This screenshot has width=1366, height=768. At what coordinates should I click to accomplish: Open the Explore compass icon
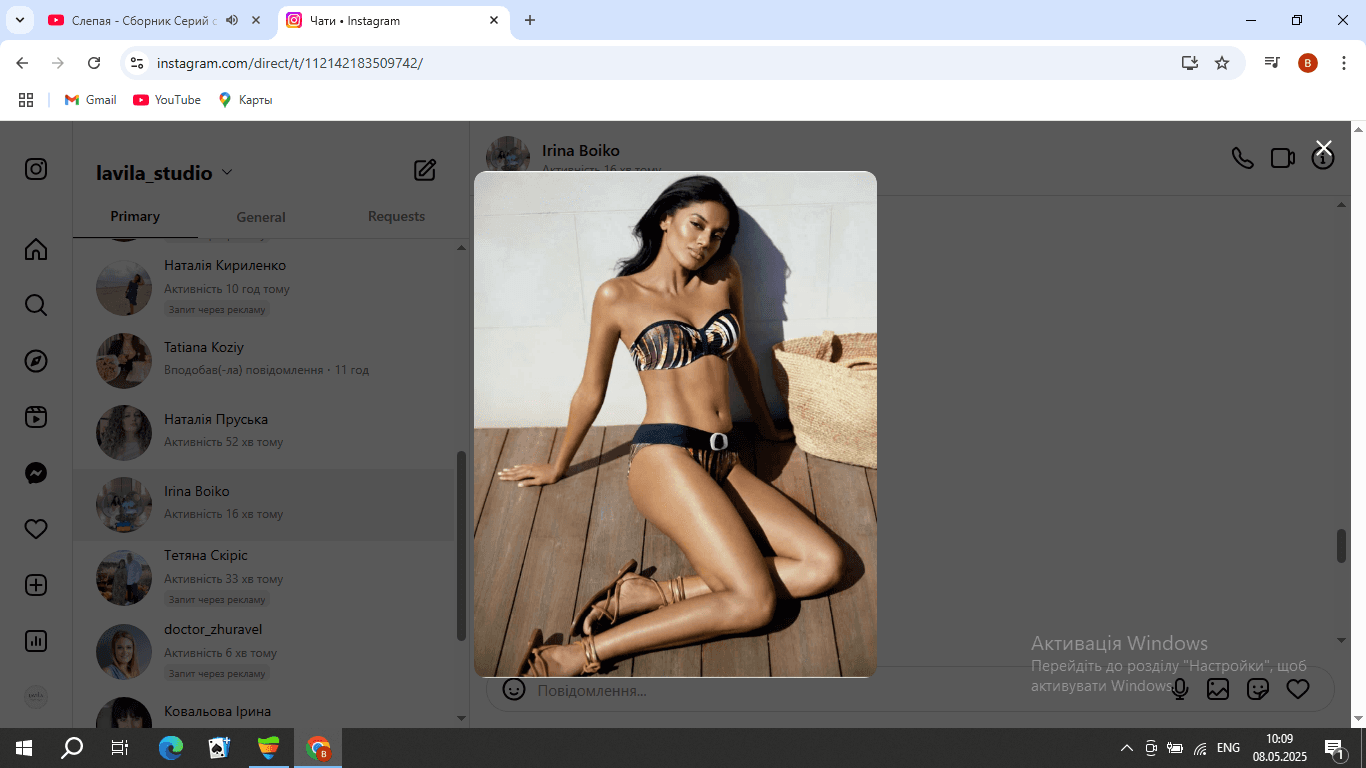[36, 361]
